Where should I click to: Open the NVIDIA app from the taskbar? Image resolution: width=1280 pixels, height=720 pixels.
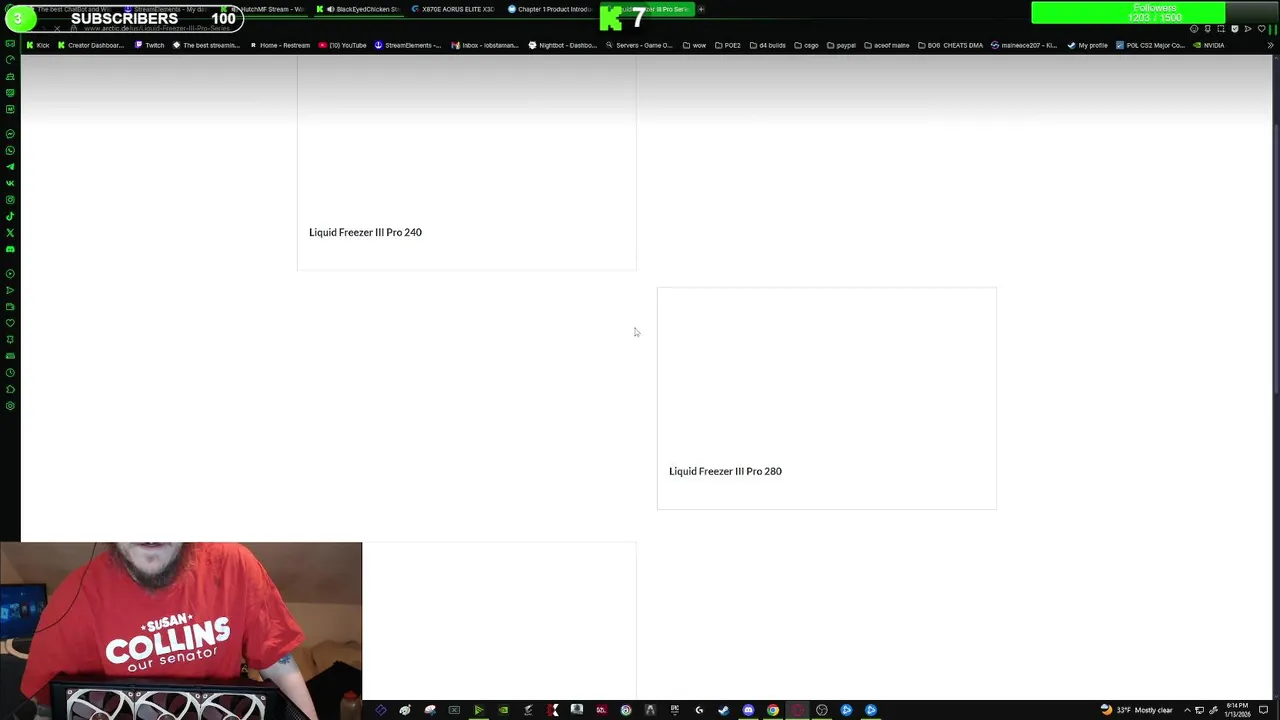click(x=503, y=710)
